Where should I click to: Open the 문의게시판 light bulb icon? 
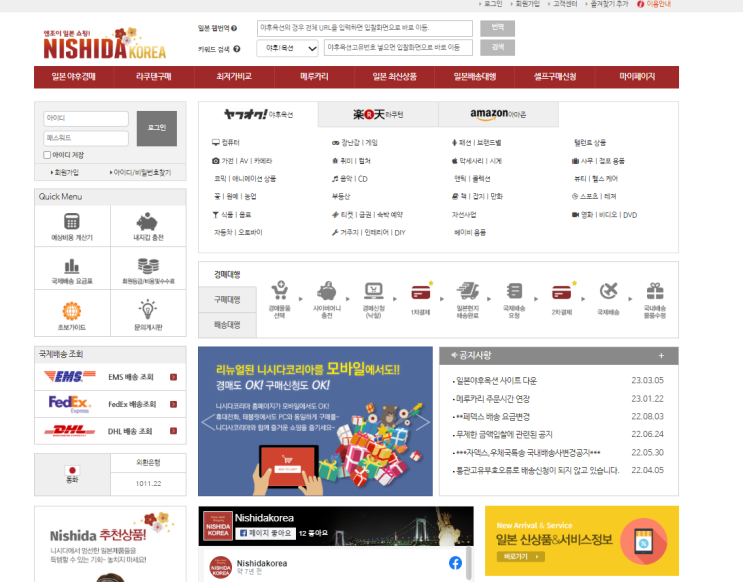(x=148, y=309)
